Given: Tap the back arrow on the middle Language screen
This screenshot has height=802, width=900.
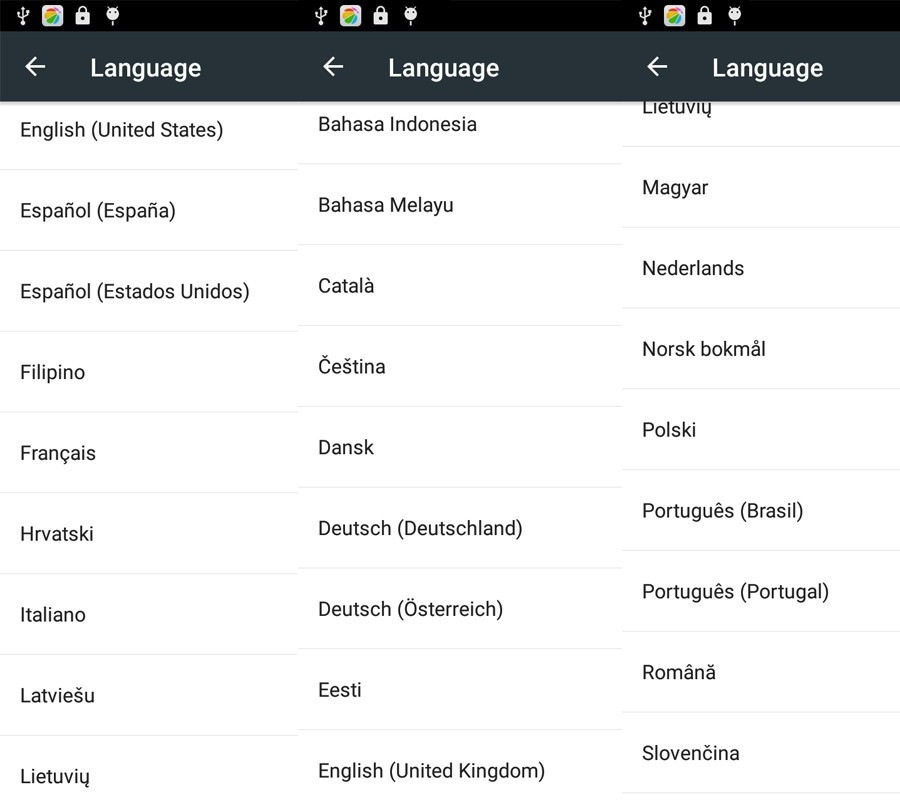Looking at the screenshot, I should tap(333, 67).
